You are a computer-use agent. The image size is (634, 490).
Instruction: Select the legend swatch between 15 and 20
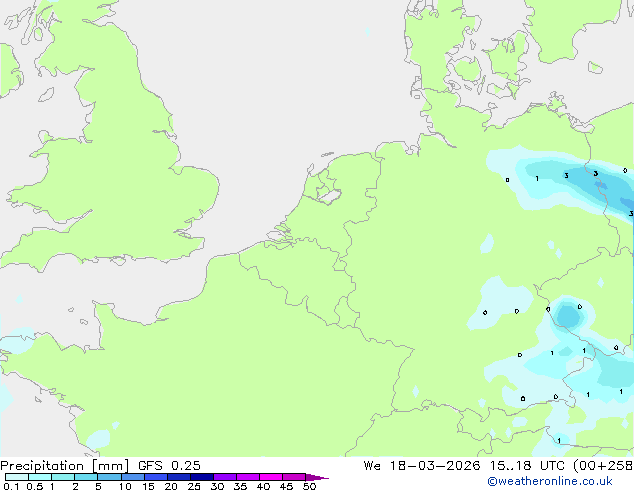pos(155,477)
